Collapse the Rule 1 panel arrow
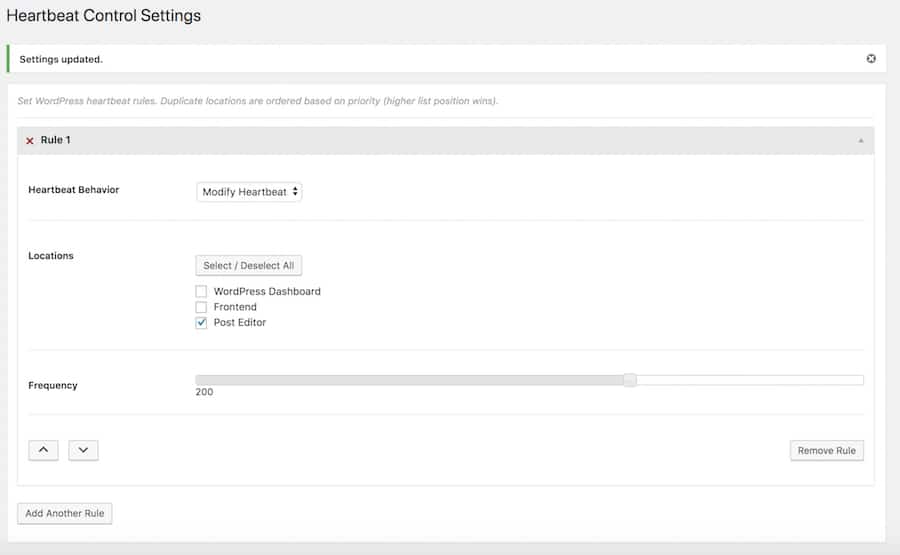The image size is (900, 555). point(861,141)
